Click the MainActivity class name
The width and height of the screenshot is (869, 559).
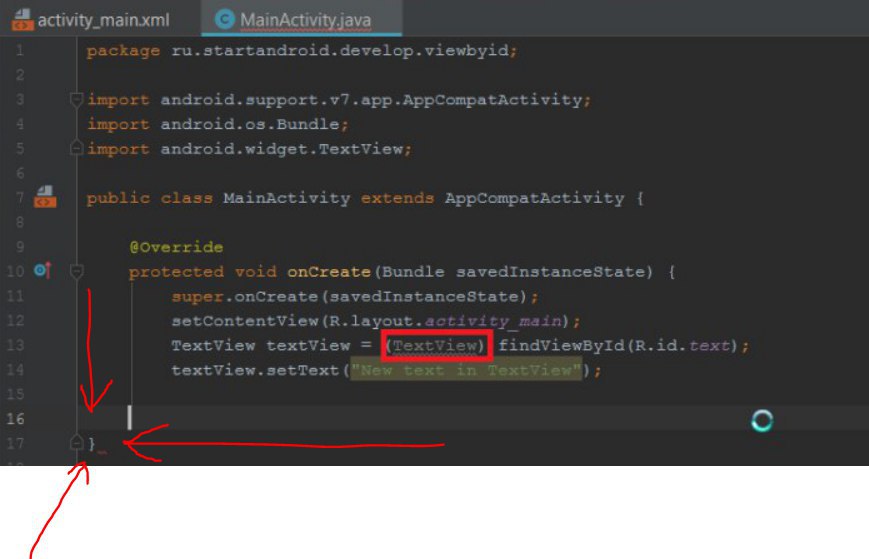[x=287, y=198]
